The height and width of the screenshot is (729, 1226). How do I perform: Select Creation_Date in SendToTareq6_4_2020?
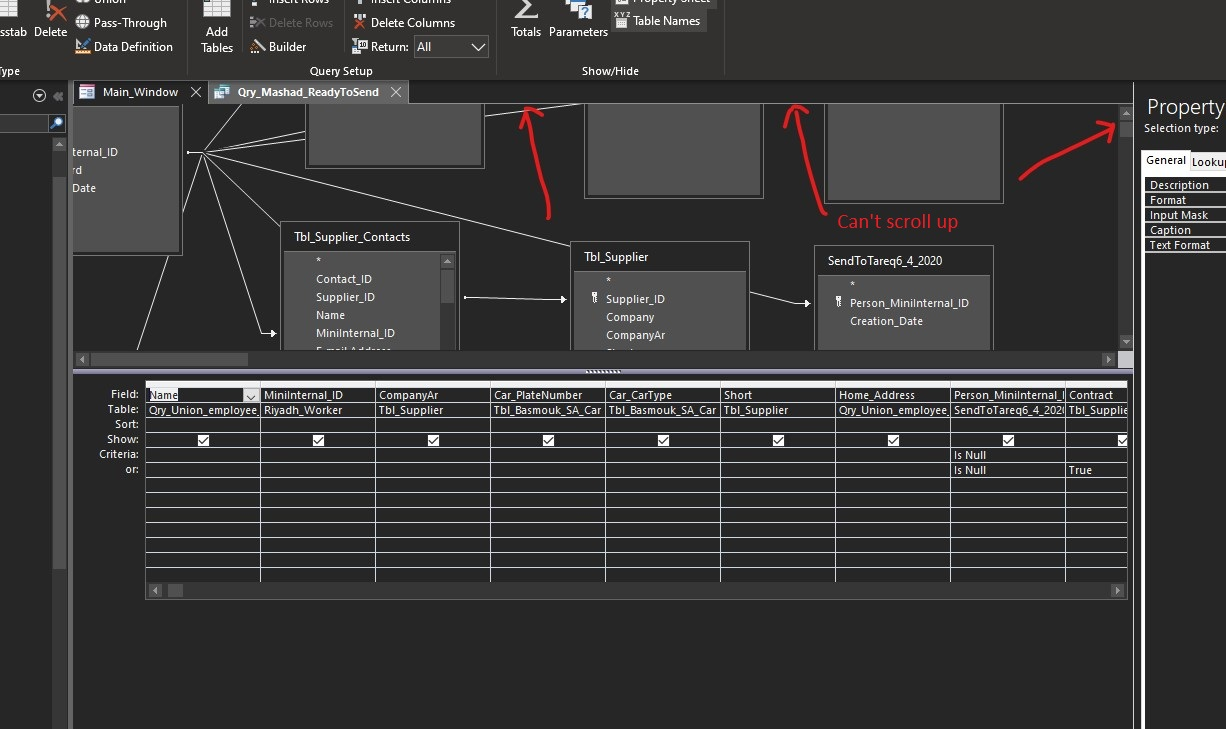[x=886, y=321]
